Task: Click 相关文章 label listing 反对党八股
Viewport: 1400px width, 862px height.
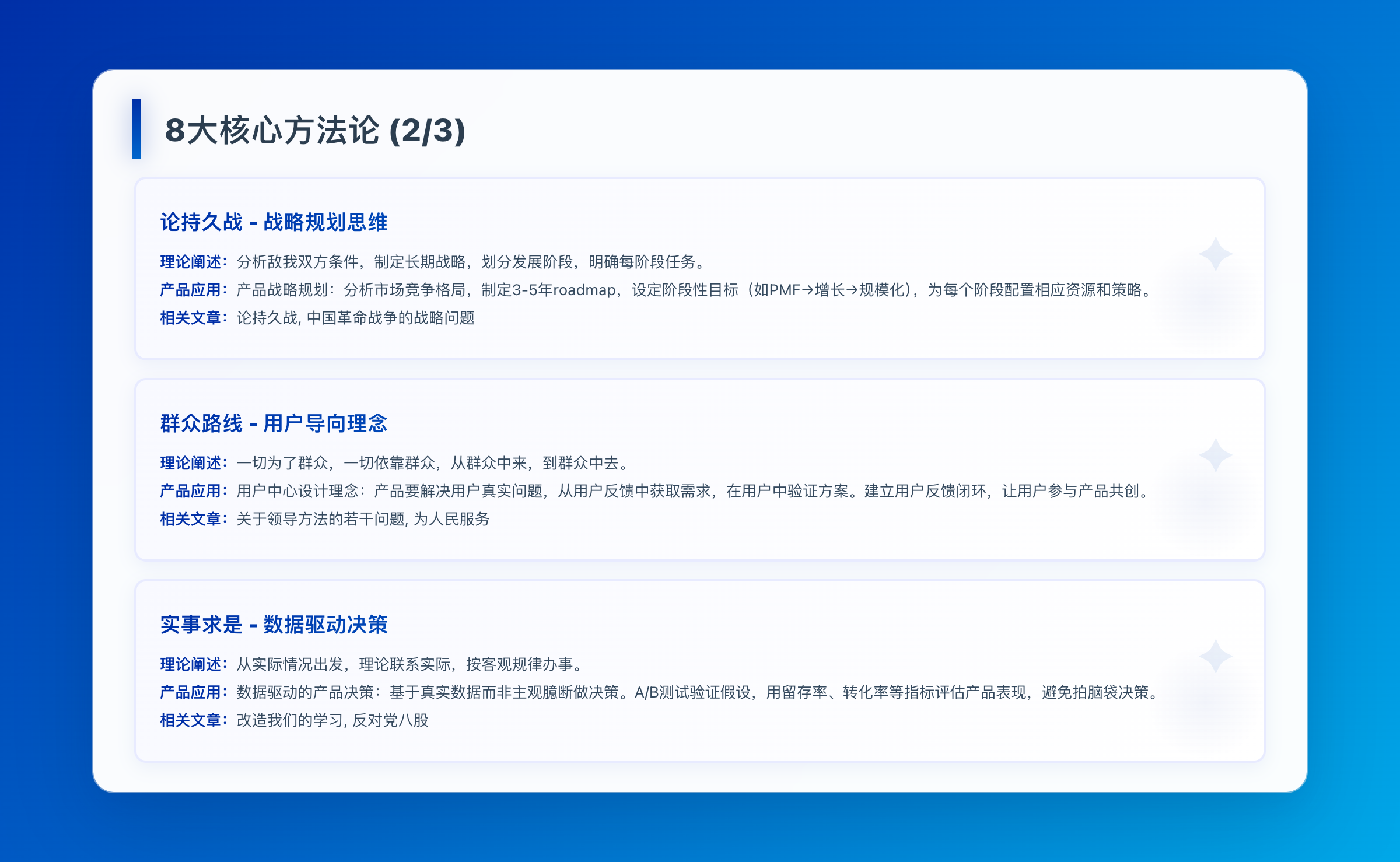Action: click(191, 720)
